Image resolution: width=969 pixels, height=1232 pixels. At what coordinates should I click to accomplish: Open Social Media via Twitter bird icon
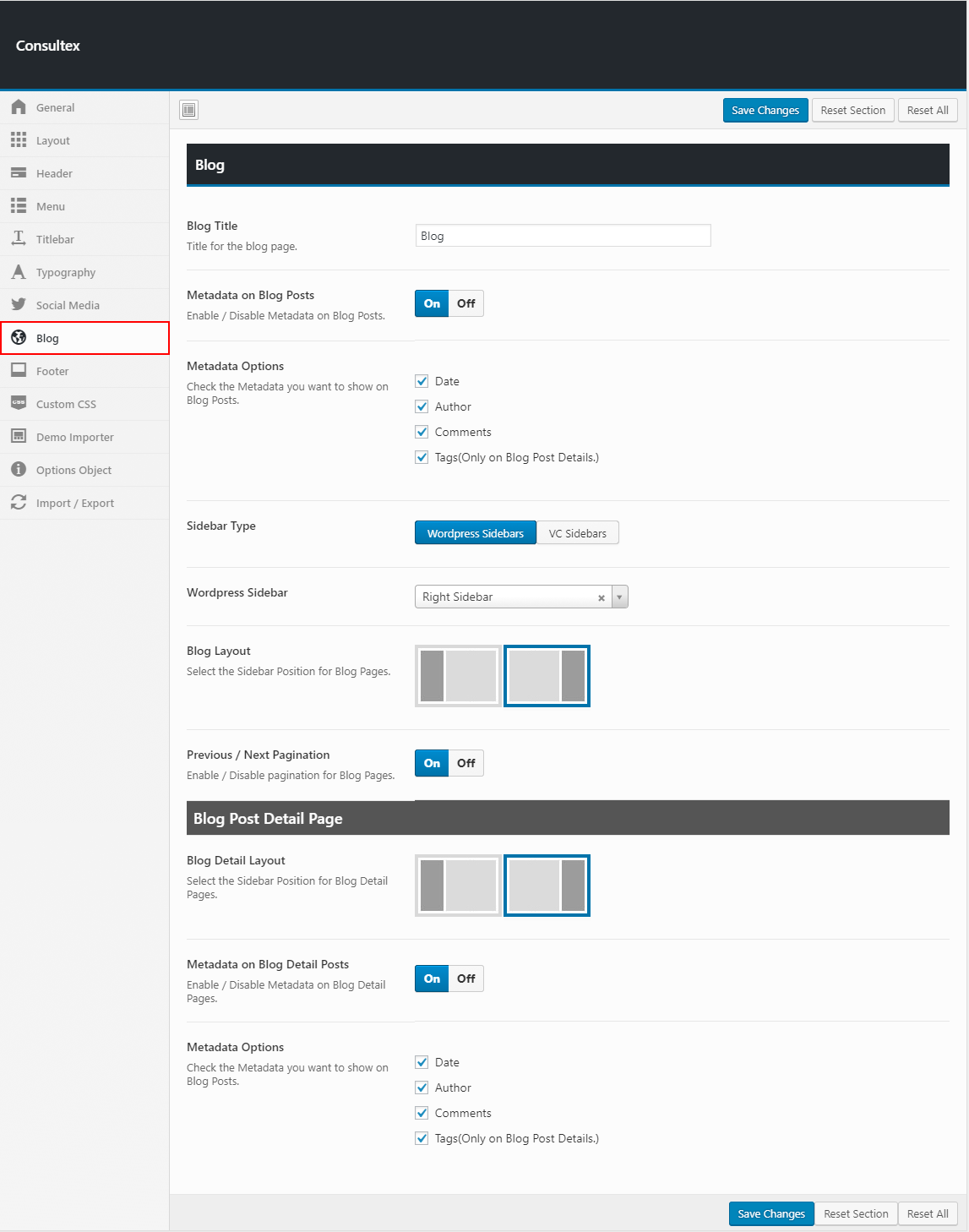(x=19, y=305)
